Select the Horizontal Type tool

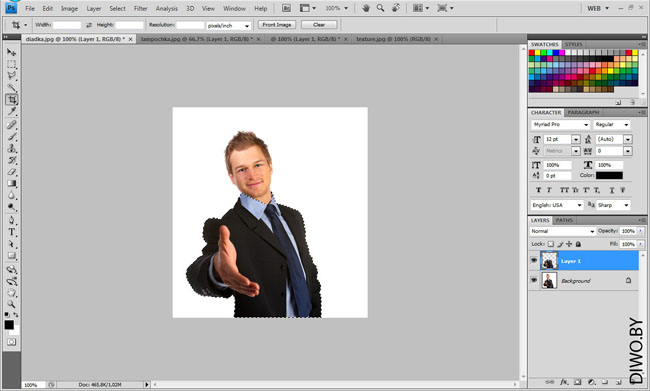click(x=12, y=232)
